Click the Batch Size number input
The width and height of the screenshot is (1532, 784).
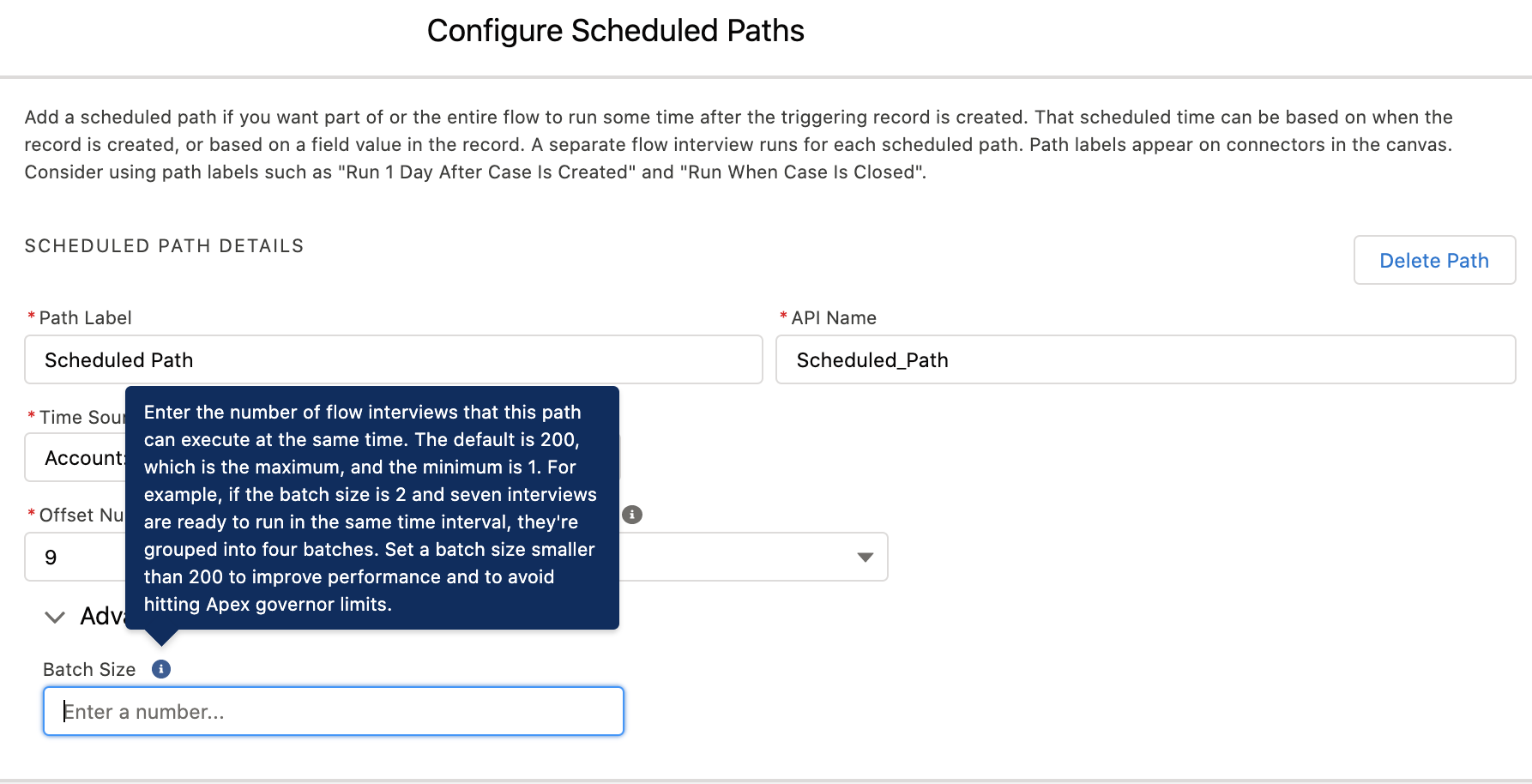(334, 711)
